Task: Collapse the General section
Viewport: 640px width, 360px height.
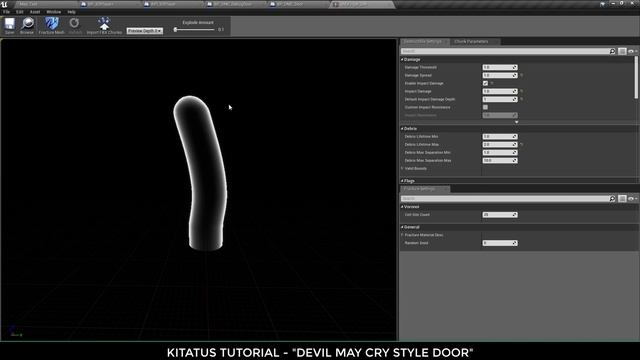Action: (402, 227)
